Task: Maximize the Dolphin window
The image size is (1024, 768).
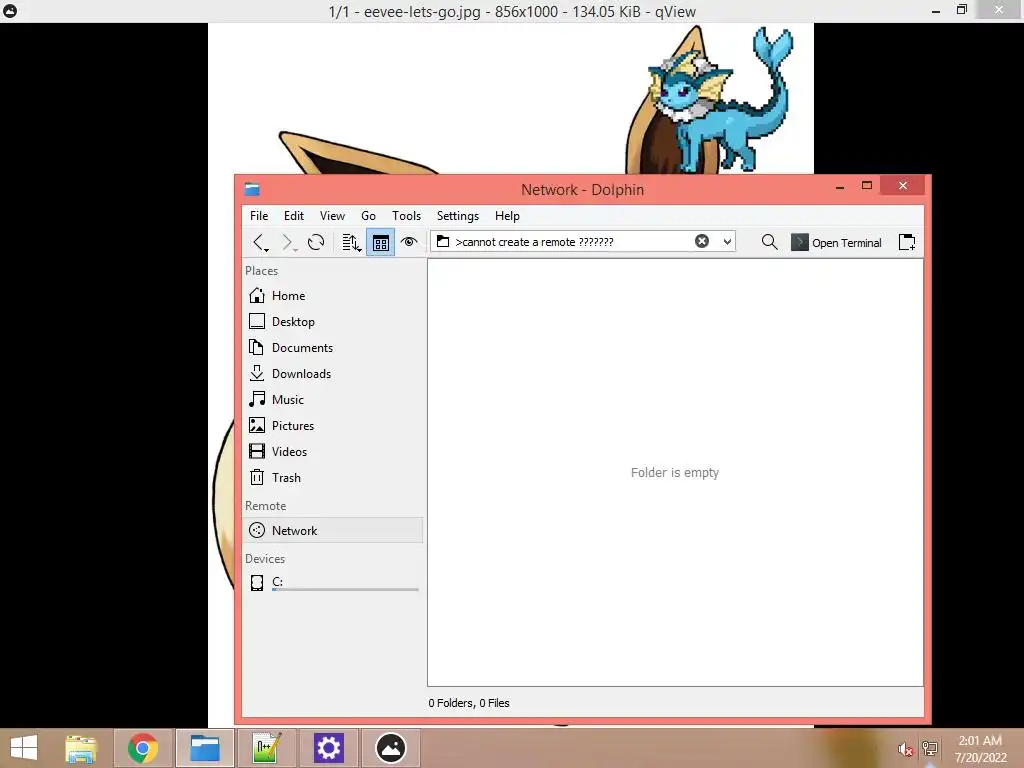Action: click(x=867, y=186)
